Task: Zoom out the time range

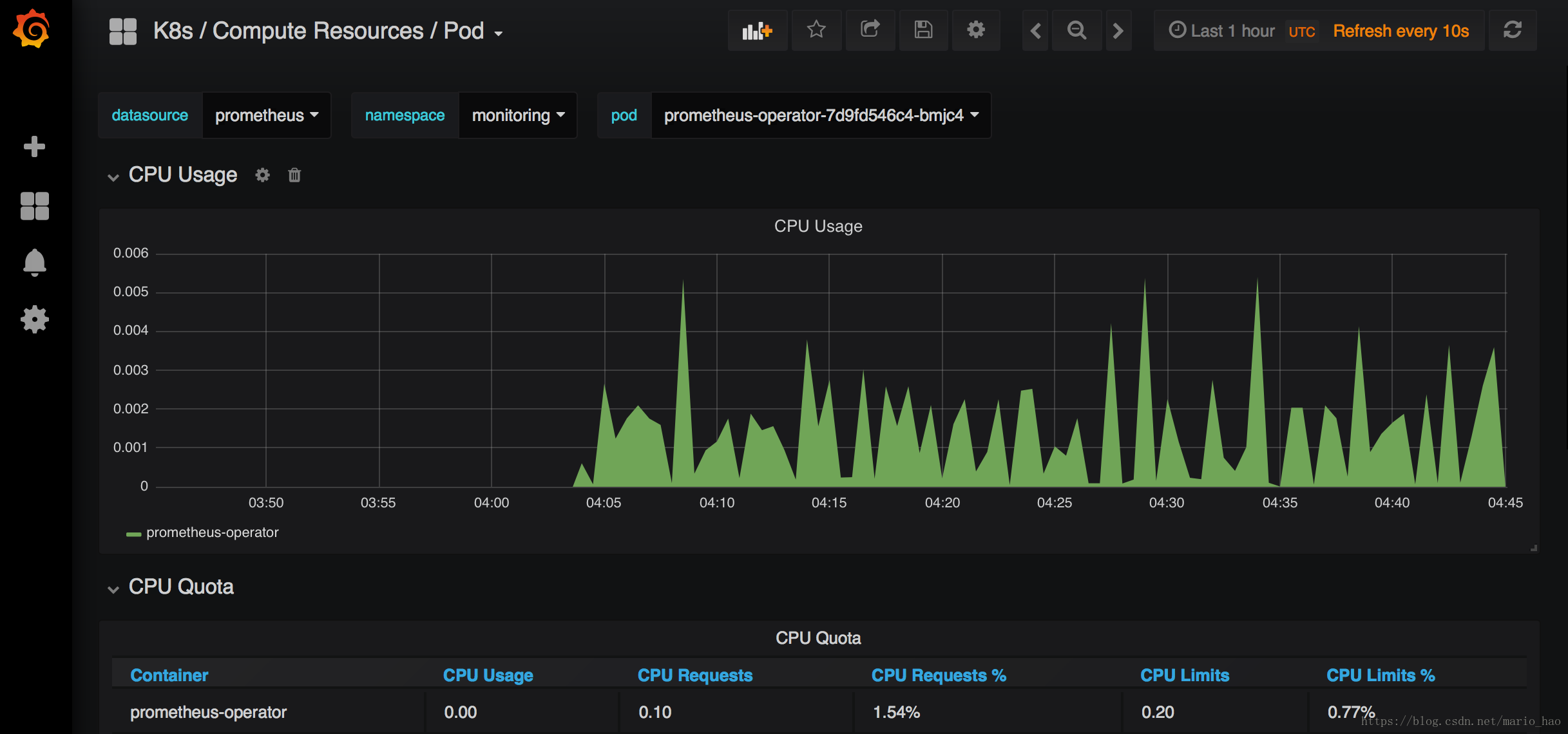Action: tap(1076, 30)
